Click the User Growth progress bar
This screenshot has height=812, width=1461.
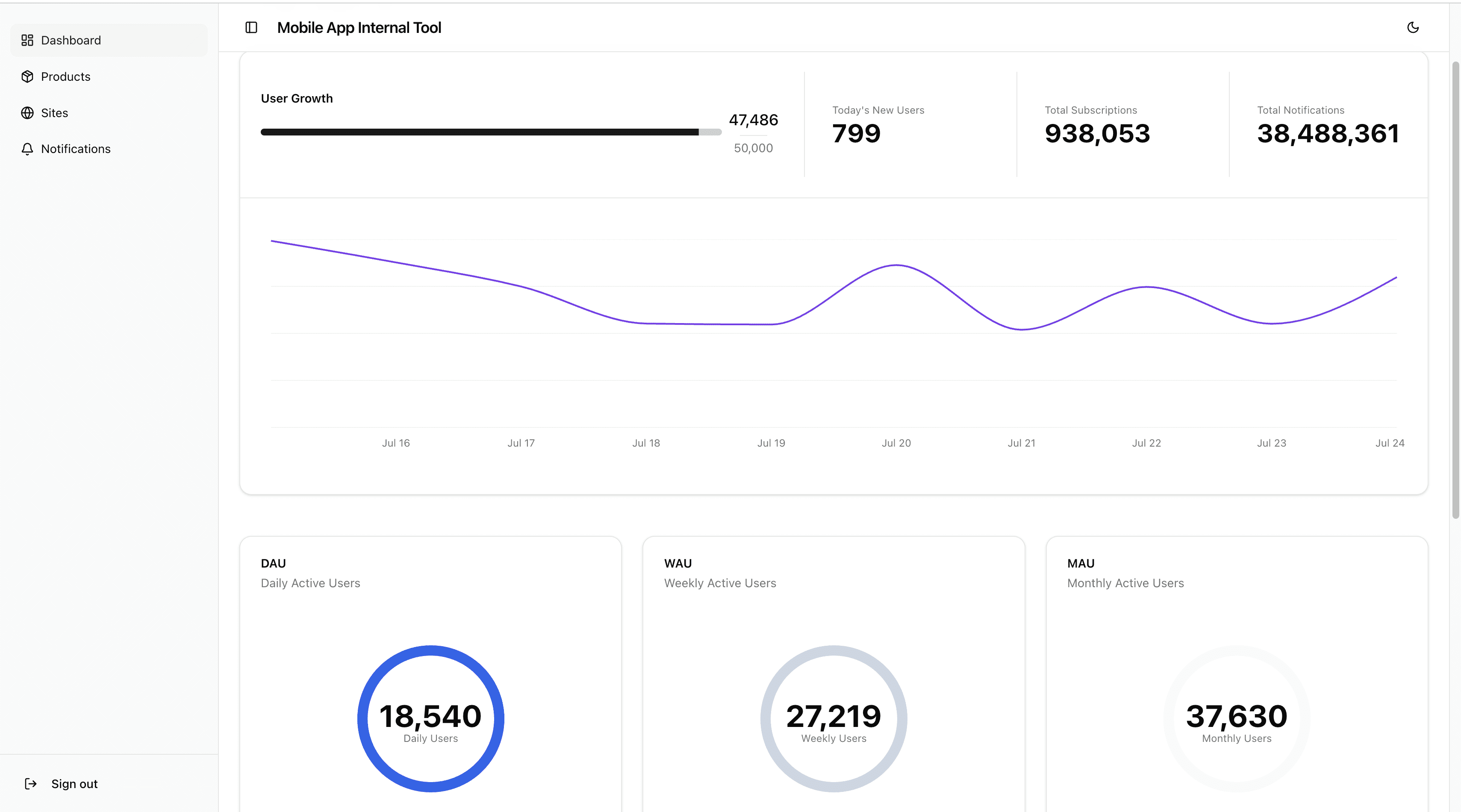point(491,132)
